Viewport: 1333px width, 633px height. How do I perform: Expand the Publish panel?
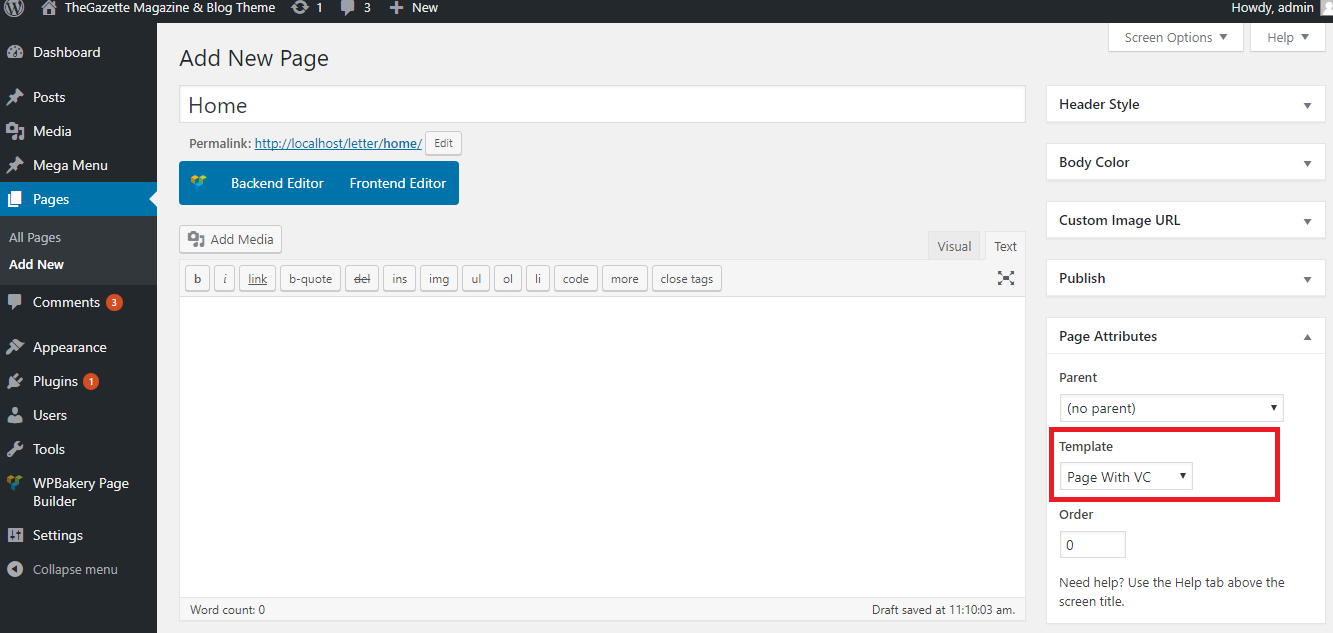click(x=1307, y=279)
